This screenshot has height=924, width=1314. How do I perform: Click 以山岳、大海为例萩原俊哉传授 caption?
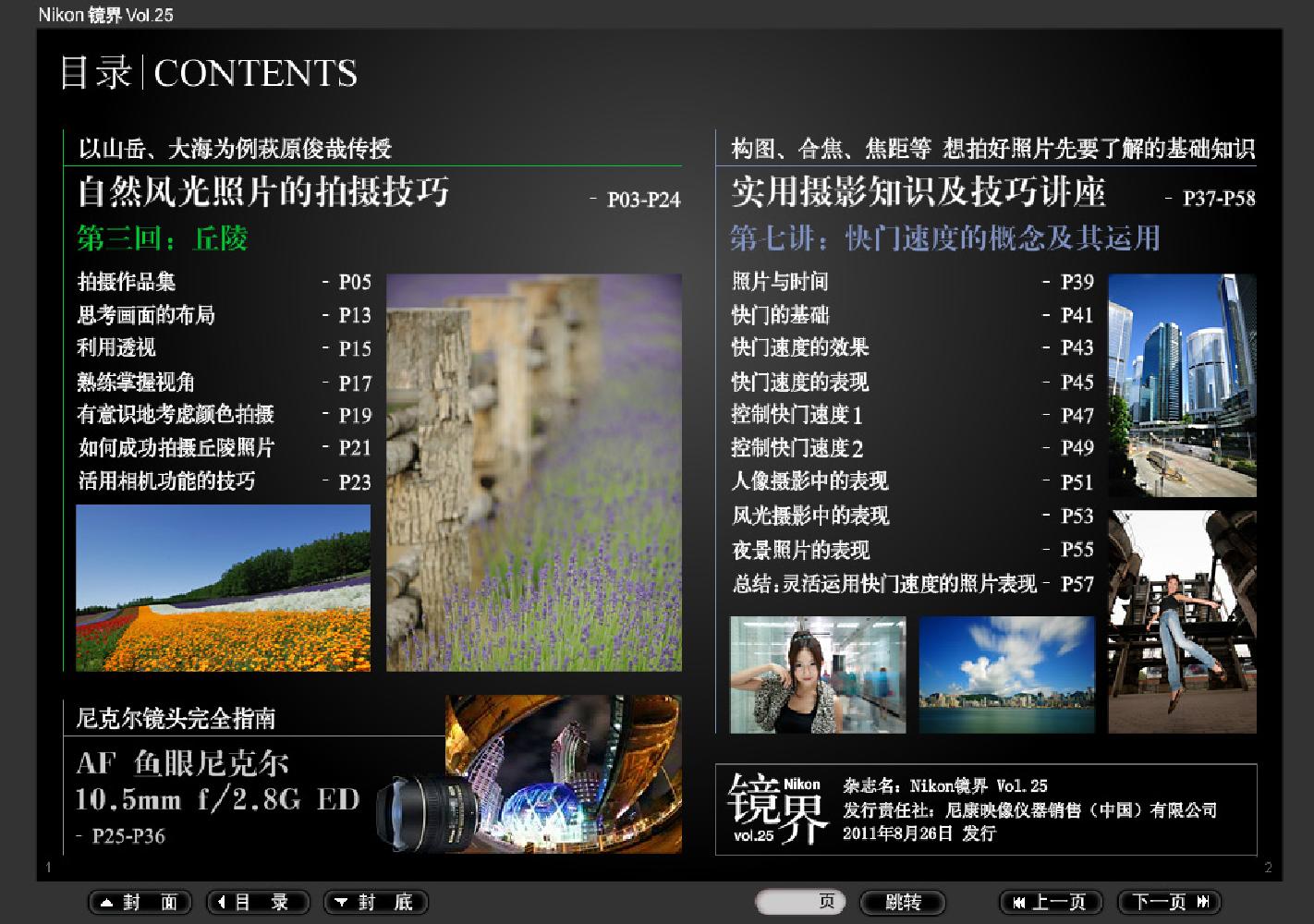[x=235, y=148]
